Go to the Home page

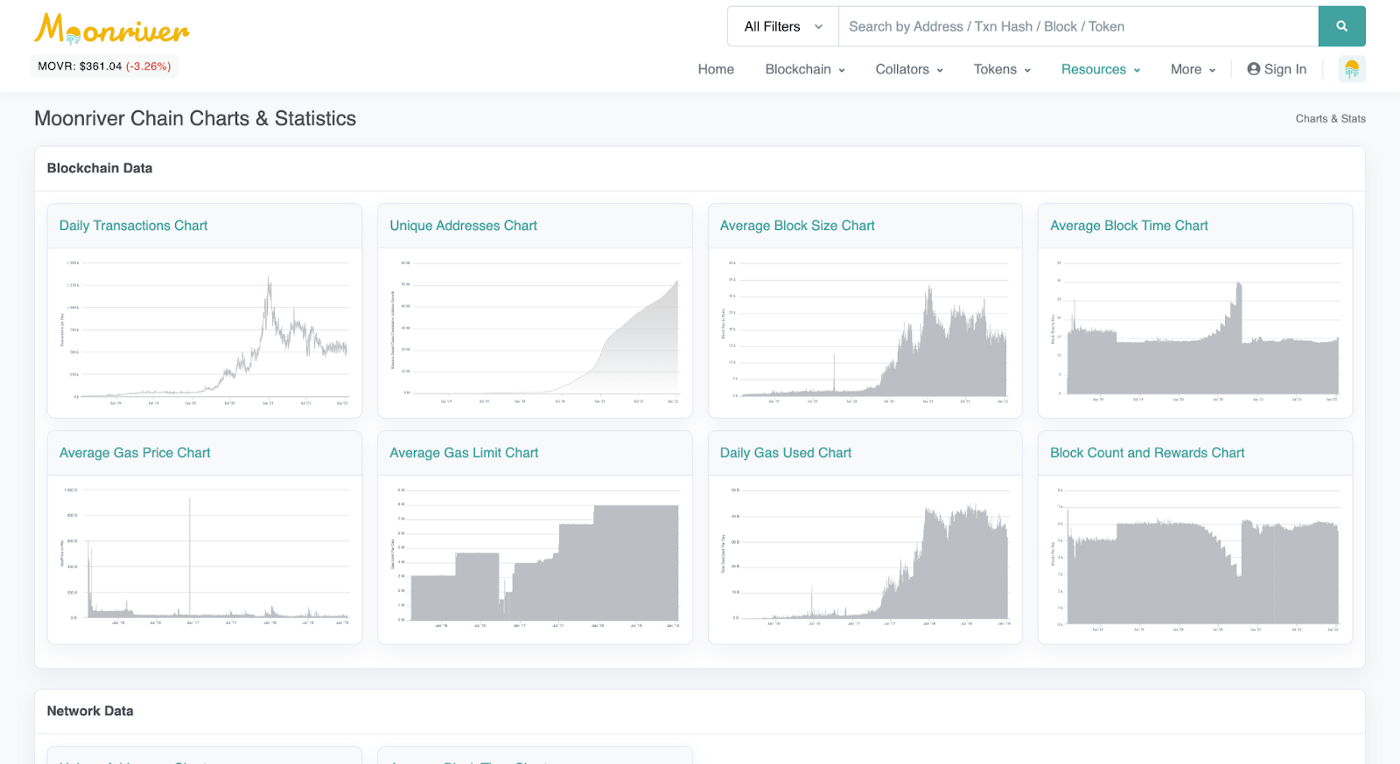click(x=716, y=69)
